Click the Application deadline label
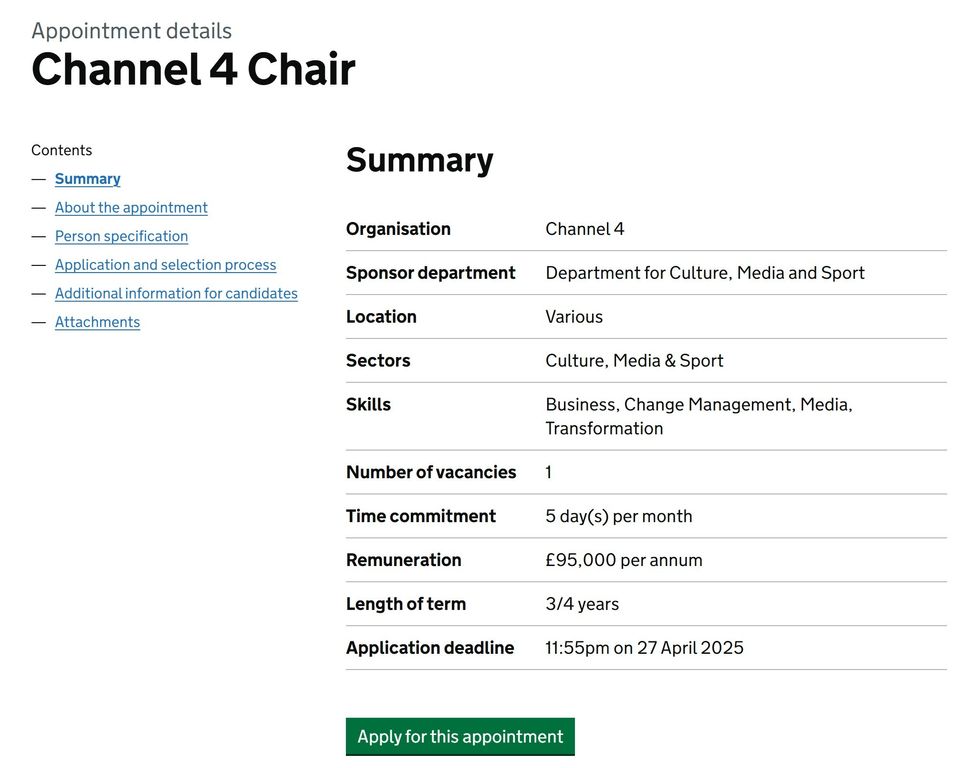Viewport: 980px width, 768px height. tap(430, 648)
